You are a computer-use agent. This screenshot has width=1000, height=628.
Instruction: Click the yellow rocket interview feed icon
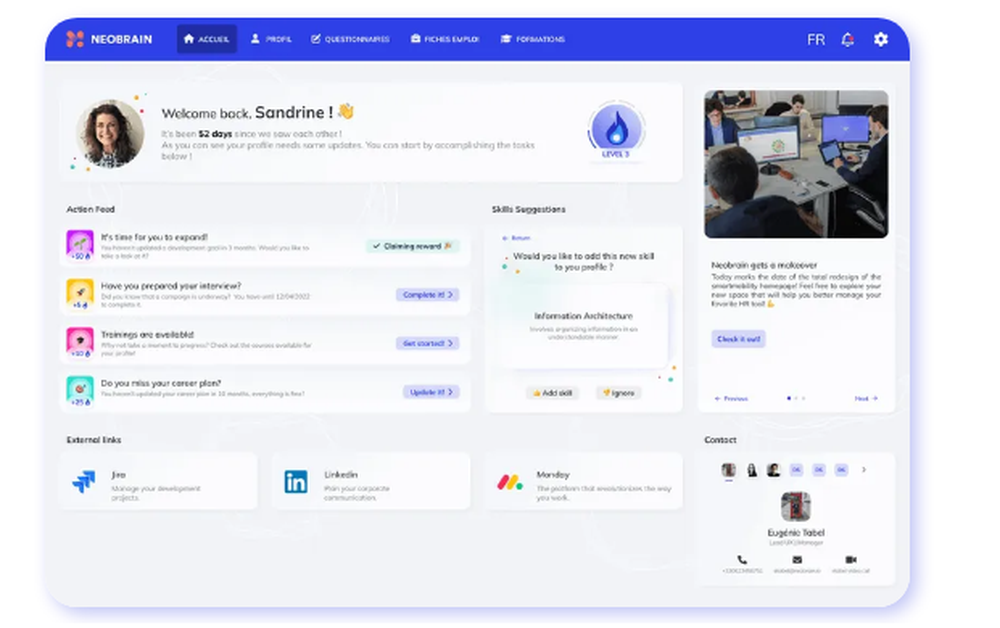tap(80, 294)
